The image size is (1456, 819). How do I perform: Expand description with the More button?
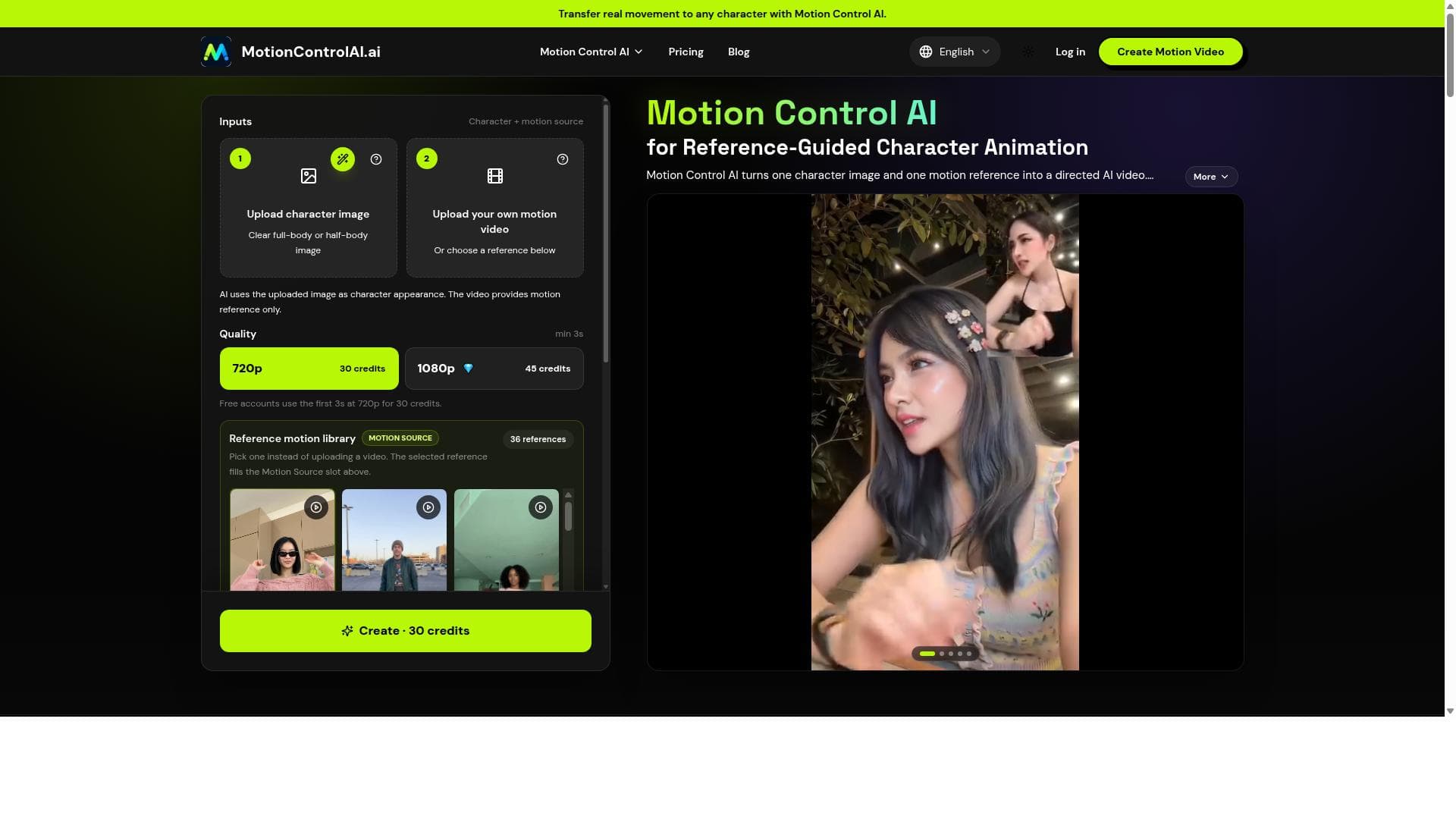coord(1211,177)
